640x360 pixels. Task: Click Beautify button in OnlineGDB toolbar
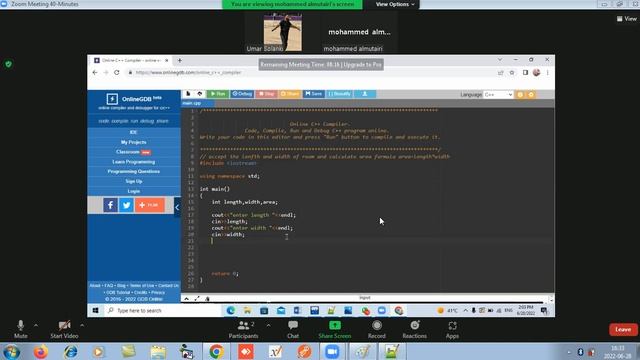(x=340, y=94)
